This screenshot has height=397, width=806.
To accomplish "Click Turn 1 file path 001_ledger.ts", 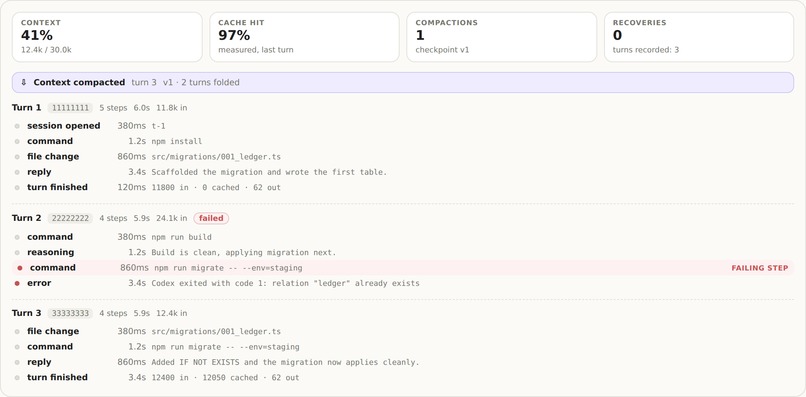I will click(x=216, y=157).
